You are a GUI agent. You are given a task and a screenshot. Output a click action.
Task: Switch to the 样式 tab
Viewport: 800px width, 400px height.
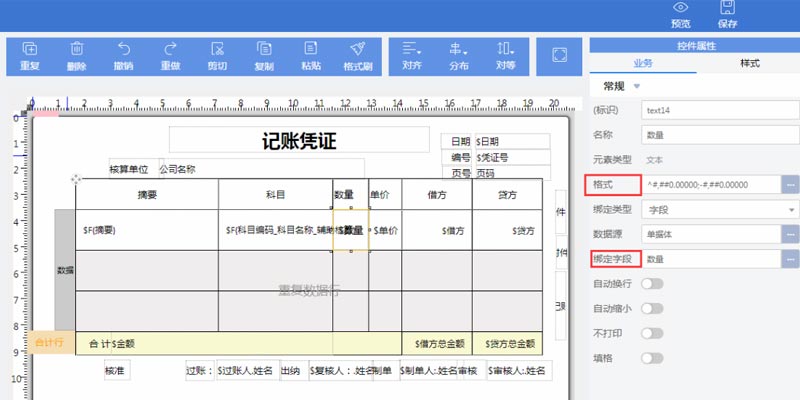point(748,63)
